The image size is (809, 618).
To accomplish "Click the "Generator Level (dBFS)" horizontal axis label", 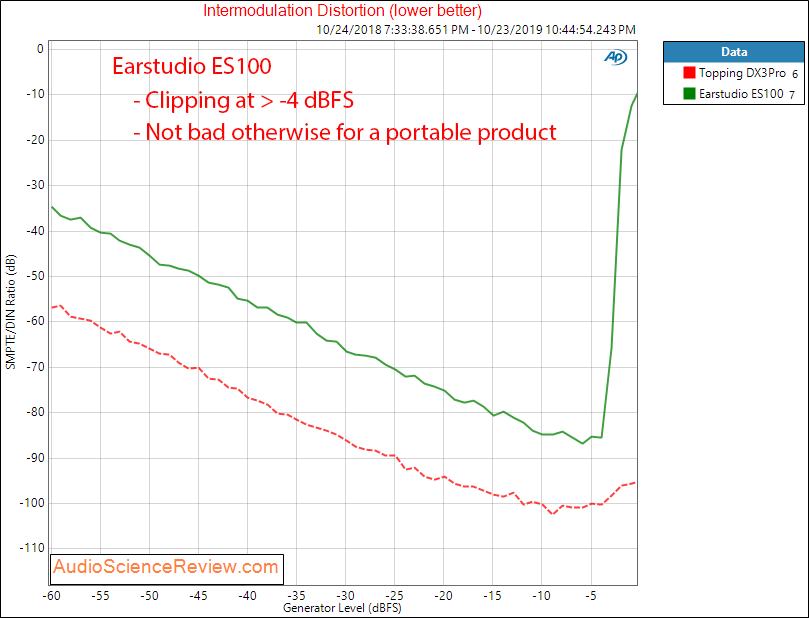I will pos(342,608).
